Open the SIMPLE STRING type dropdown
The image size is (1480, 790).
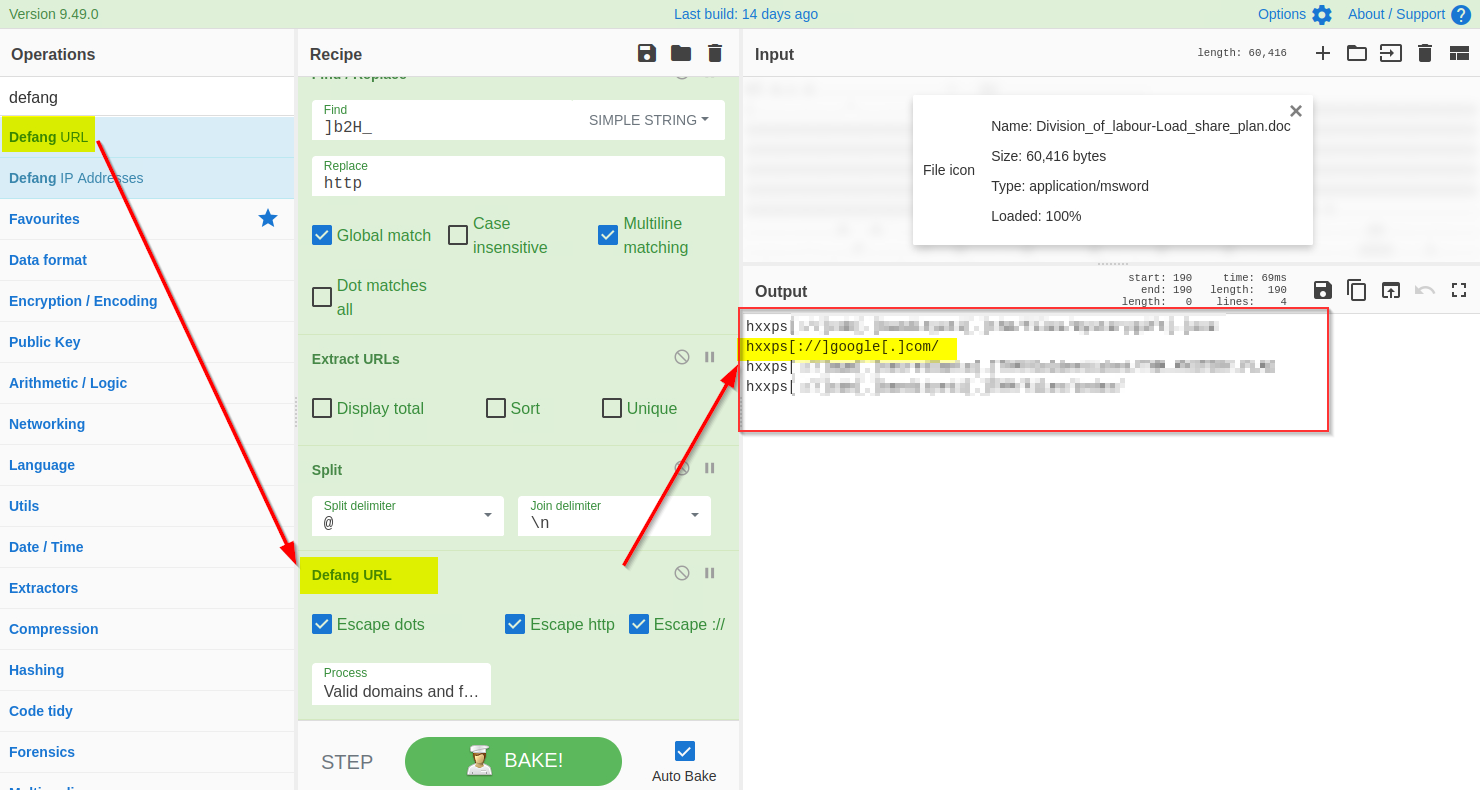pos(648,120)
